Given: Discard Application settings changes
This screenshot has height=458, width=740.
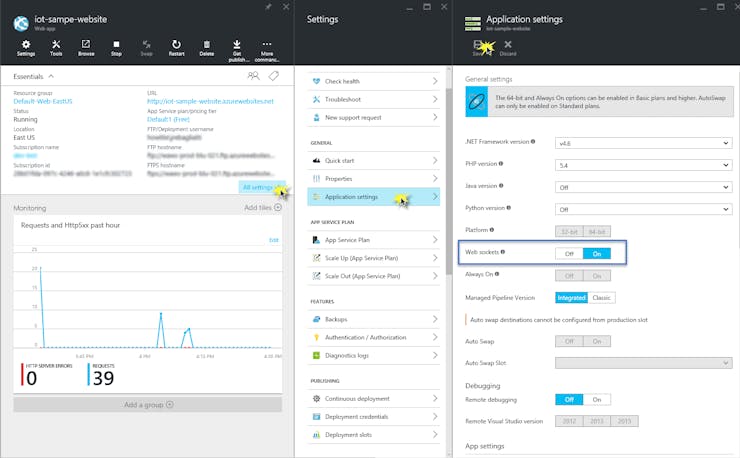Looking at the screenshot, I should click(508, 47).
